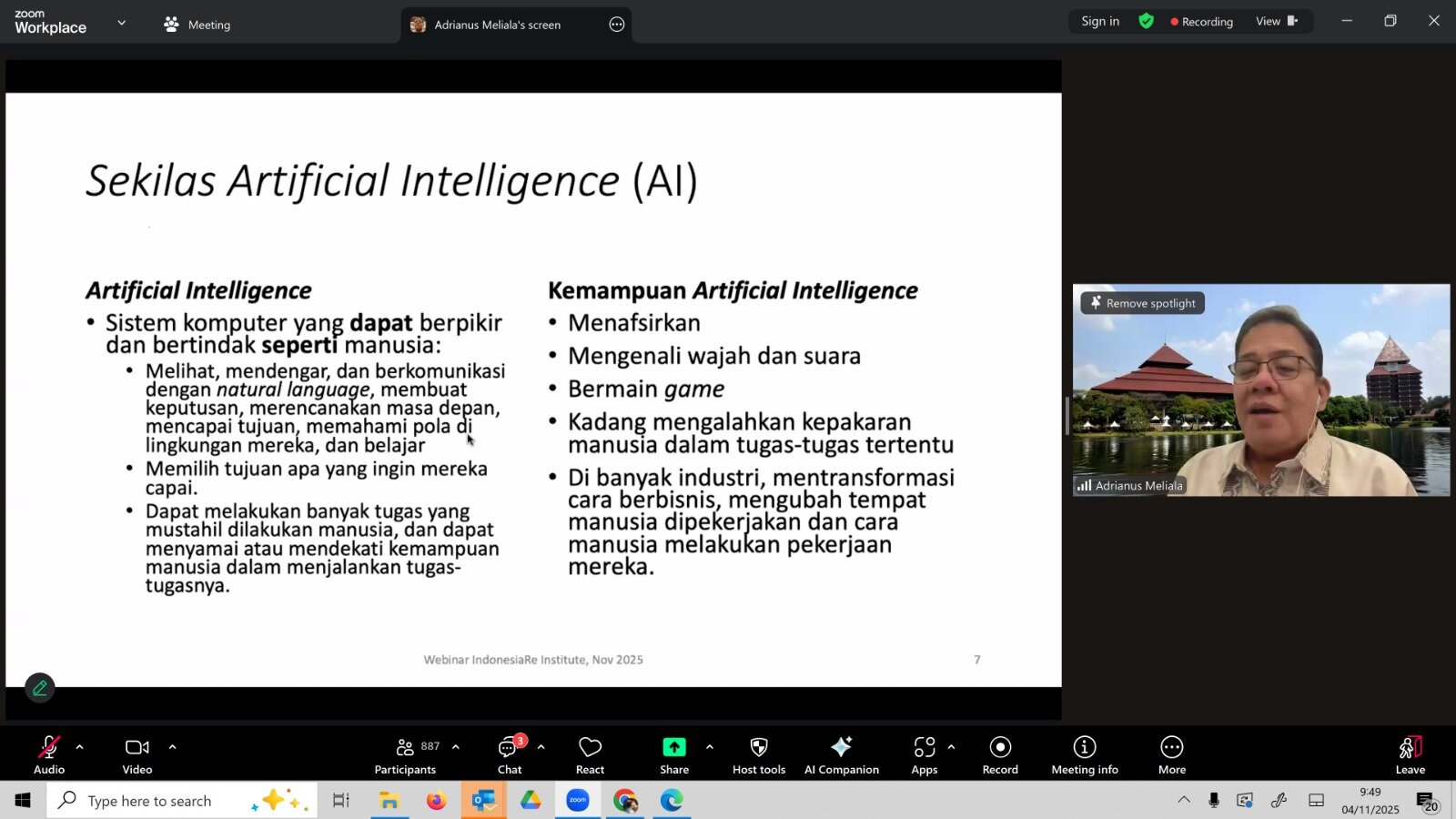This screenshot has height=819, width=1456.
Task: Launch AI Companion
Action: click(841, 753)
